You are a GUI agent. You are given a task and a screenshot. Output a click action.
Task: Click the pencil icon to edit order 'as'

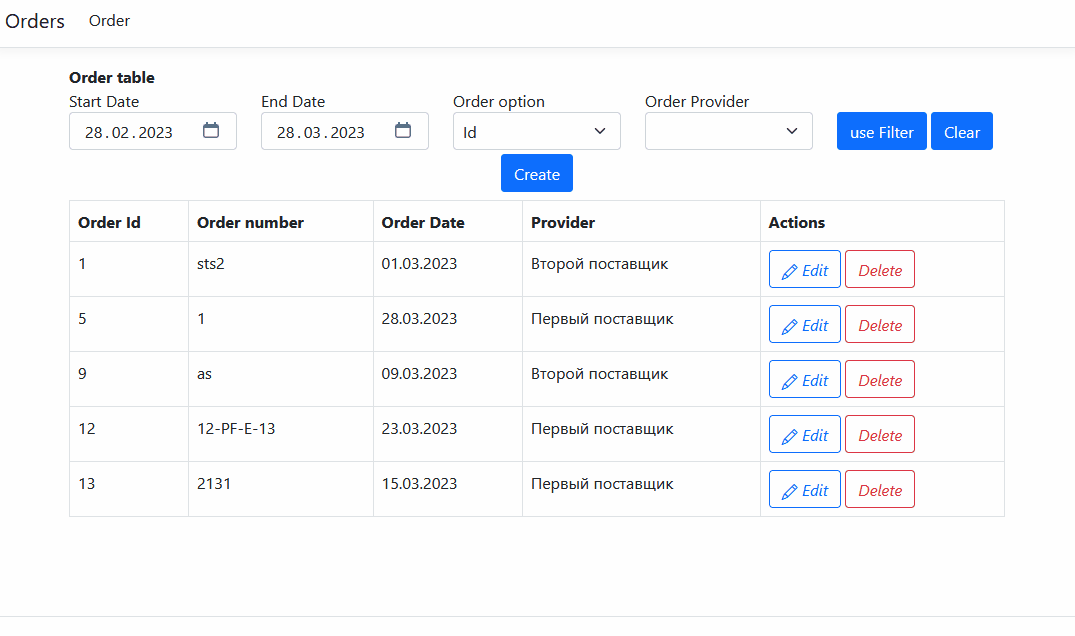tap(789, 378)
